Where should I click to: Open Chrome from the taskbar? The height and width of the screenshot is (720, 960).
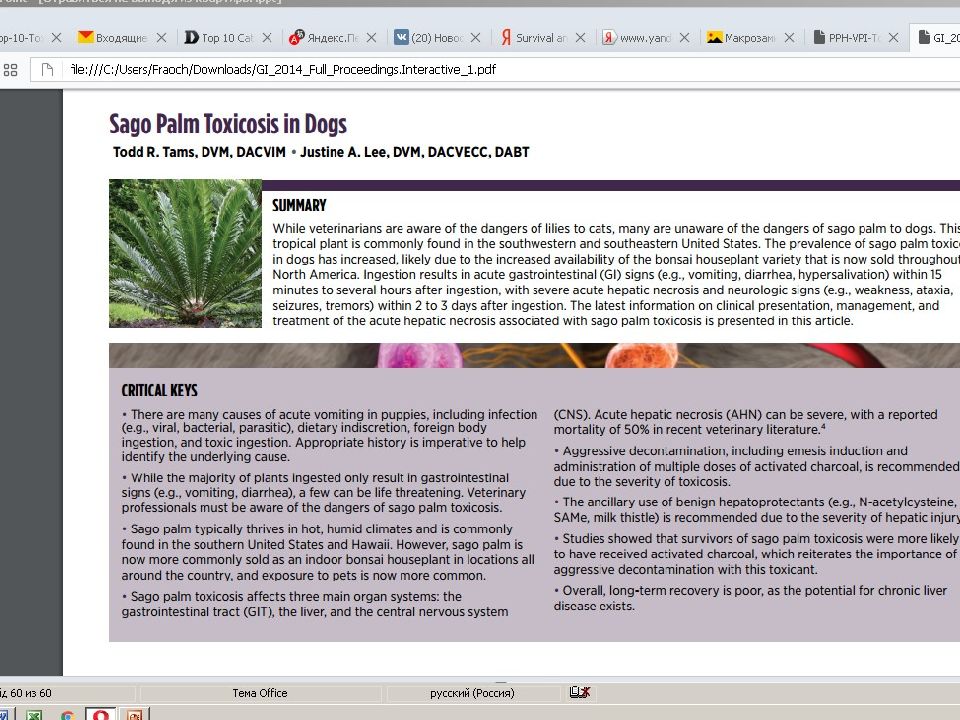tap(68, 714)
